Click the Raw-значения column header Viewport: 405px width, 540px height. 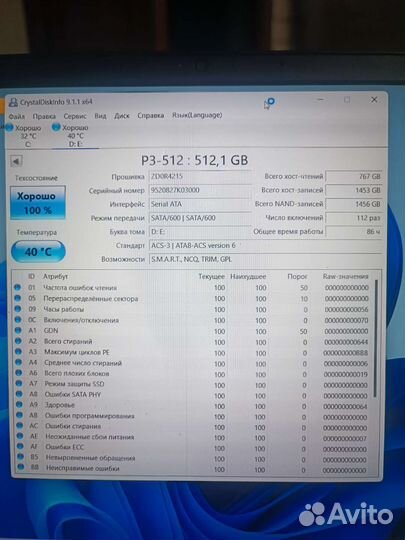tap(345, 277)
